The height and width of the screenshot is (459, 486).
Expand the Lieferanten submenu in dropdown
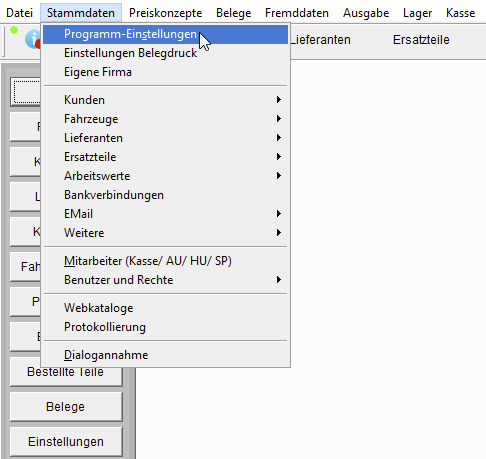click(165, 138)
